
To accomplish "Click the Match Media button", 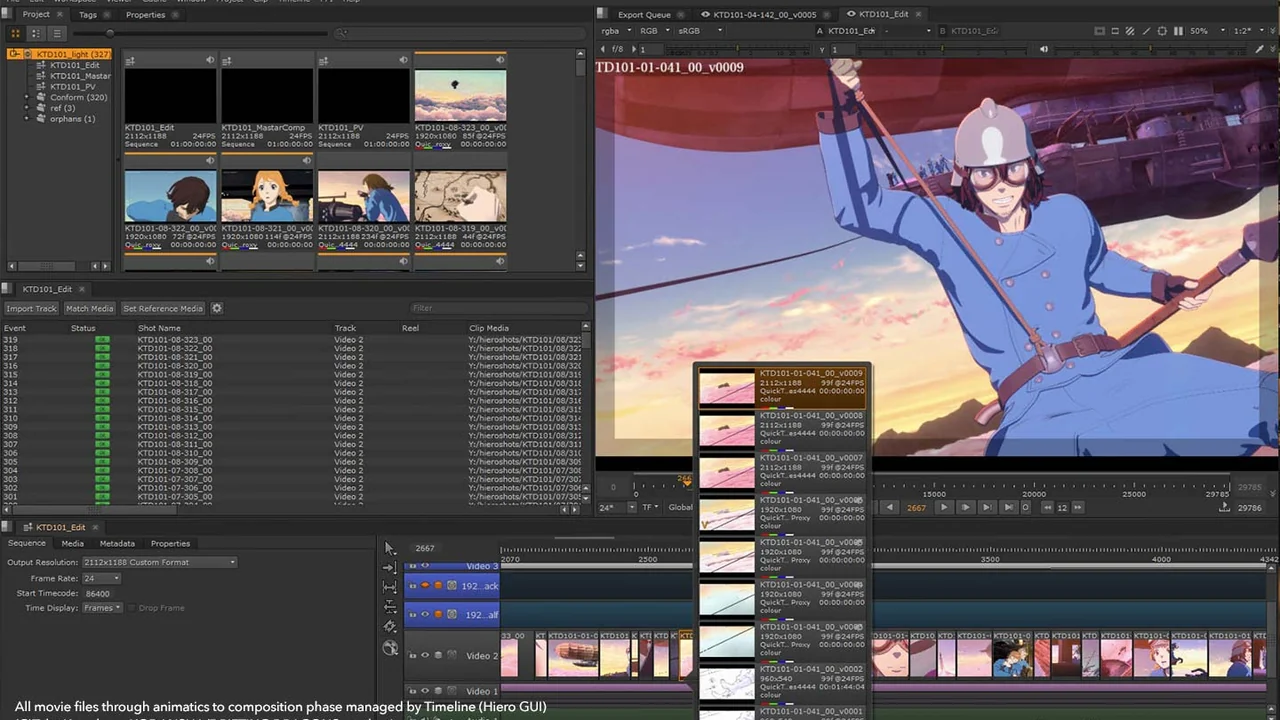I will click(x=90, y=309).
